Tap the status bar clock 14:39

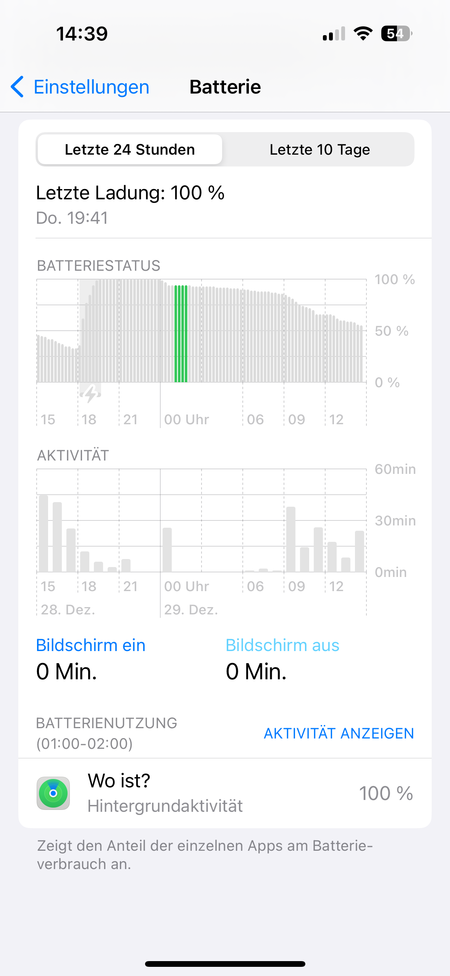(82, 34)
